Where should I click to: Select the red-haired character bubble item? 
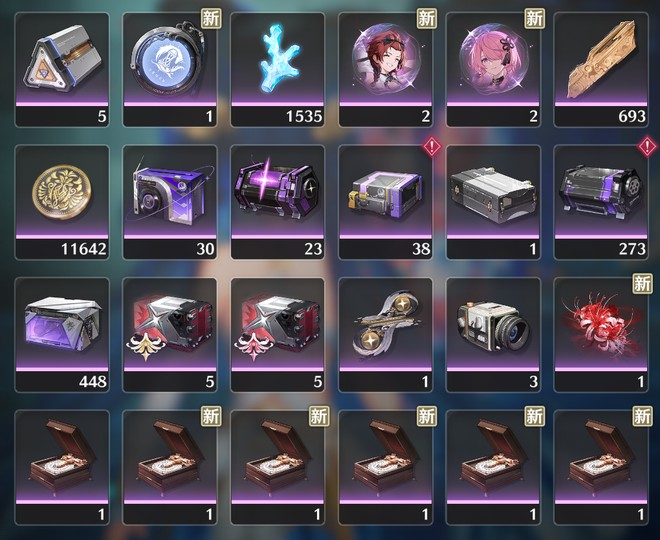(385, 70)
